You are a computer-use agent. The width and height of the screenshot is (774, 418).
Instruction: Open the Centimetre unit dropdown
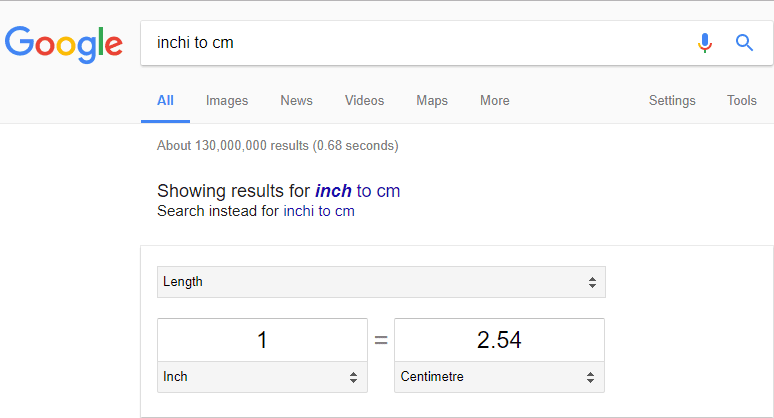coord(499,377)
